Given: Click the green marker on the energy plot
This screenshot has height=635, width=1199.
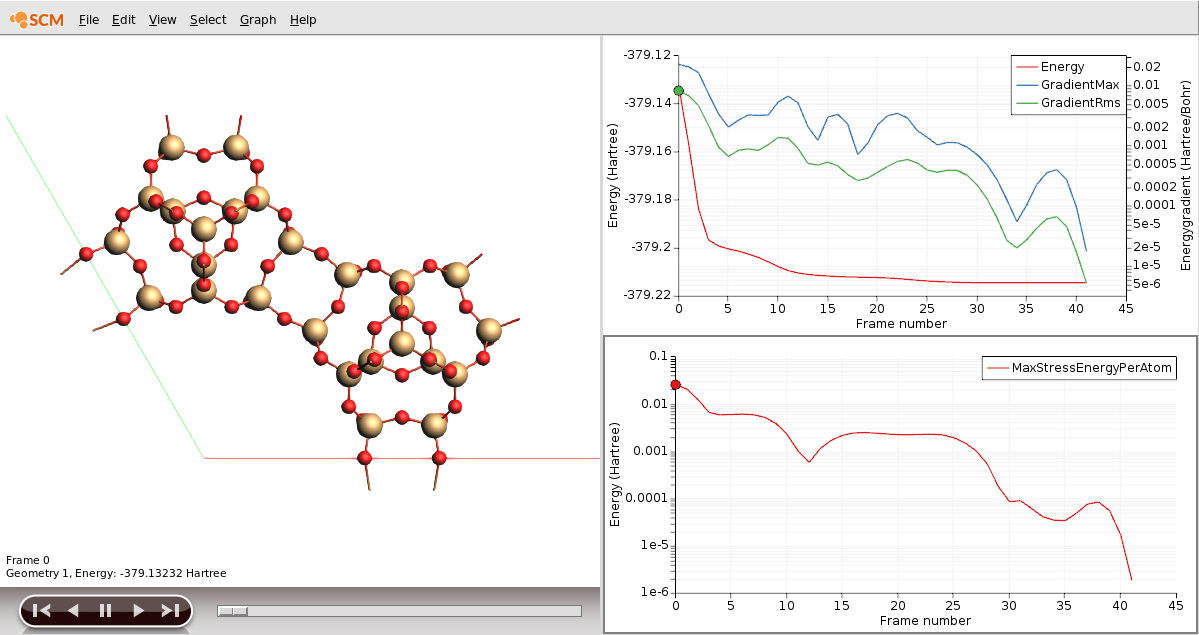Looking at the screenshot, I should coord(680,90).
